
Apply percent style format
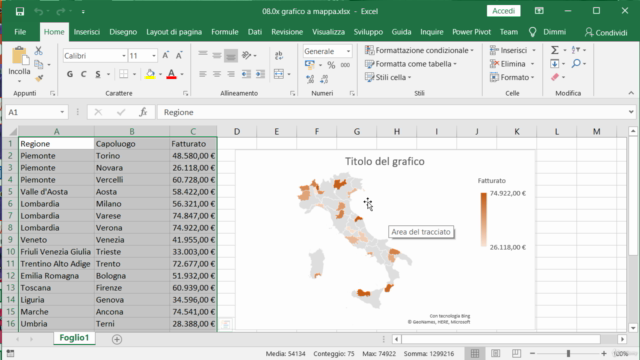(x=331, y=64)
